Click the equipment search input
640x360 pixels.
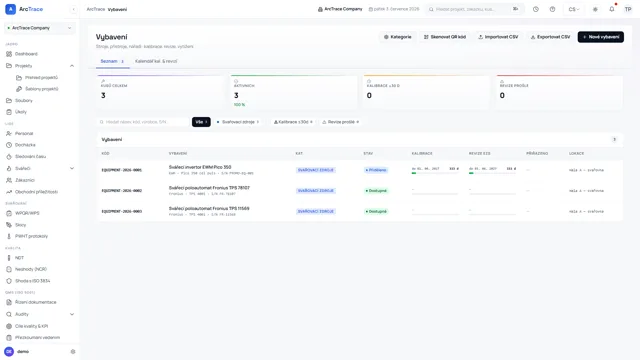click(x=143, y=122)
